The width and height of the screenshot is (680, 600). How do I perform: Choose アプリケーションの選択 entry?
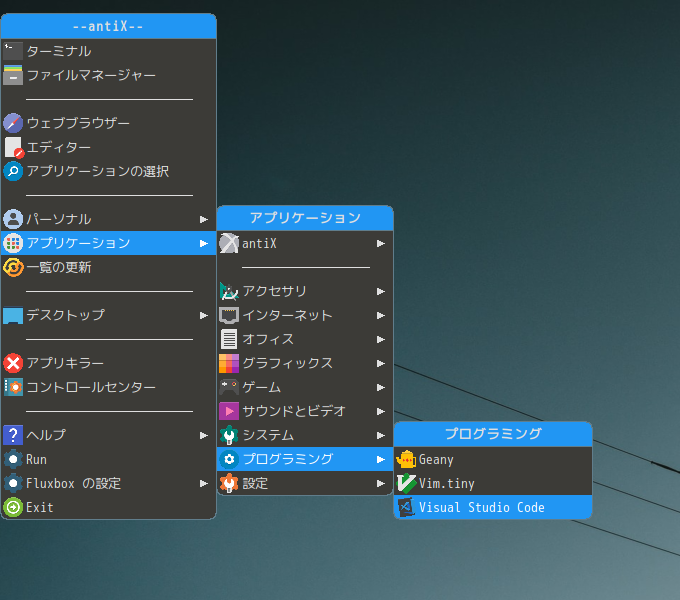[108, 171]
